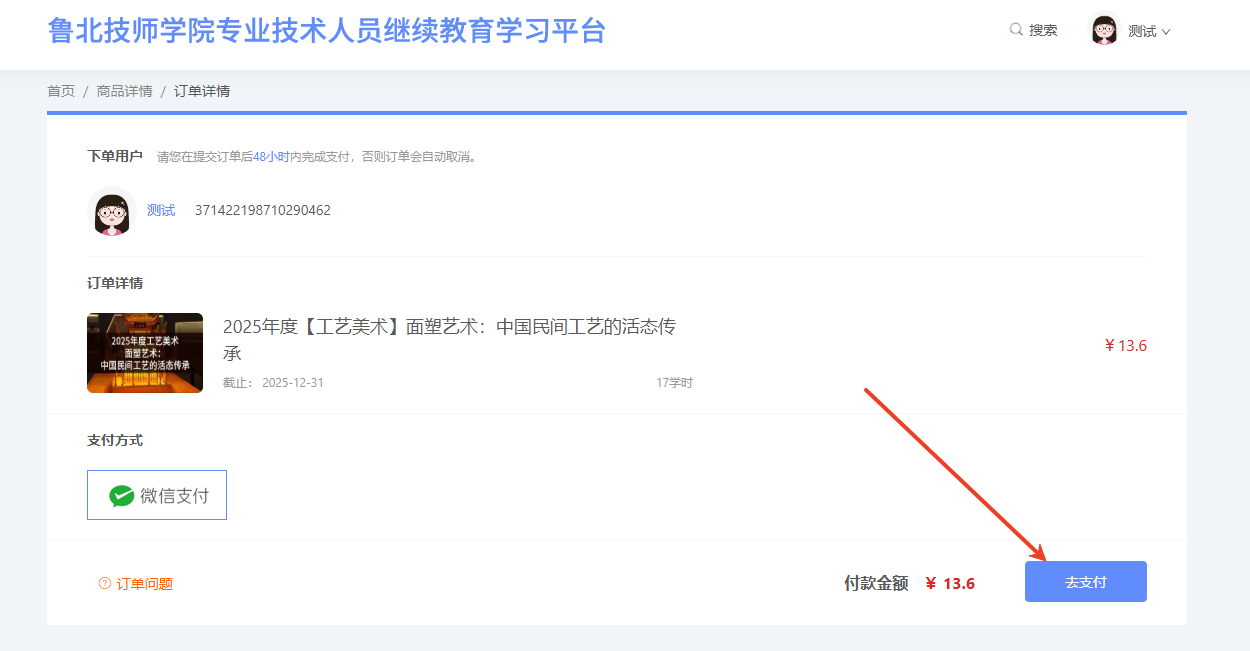Click the 订单问题 question icon

coord(104,583)
